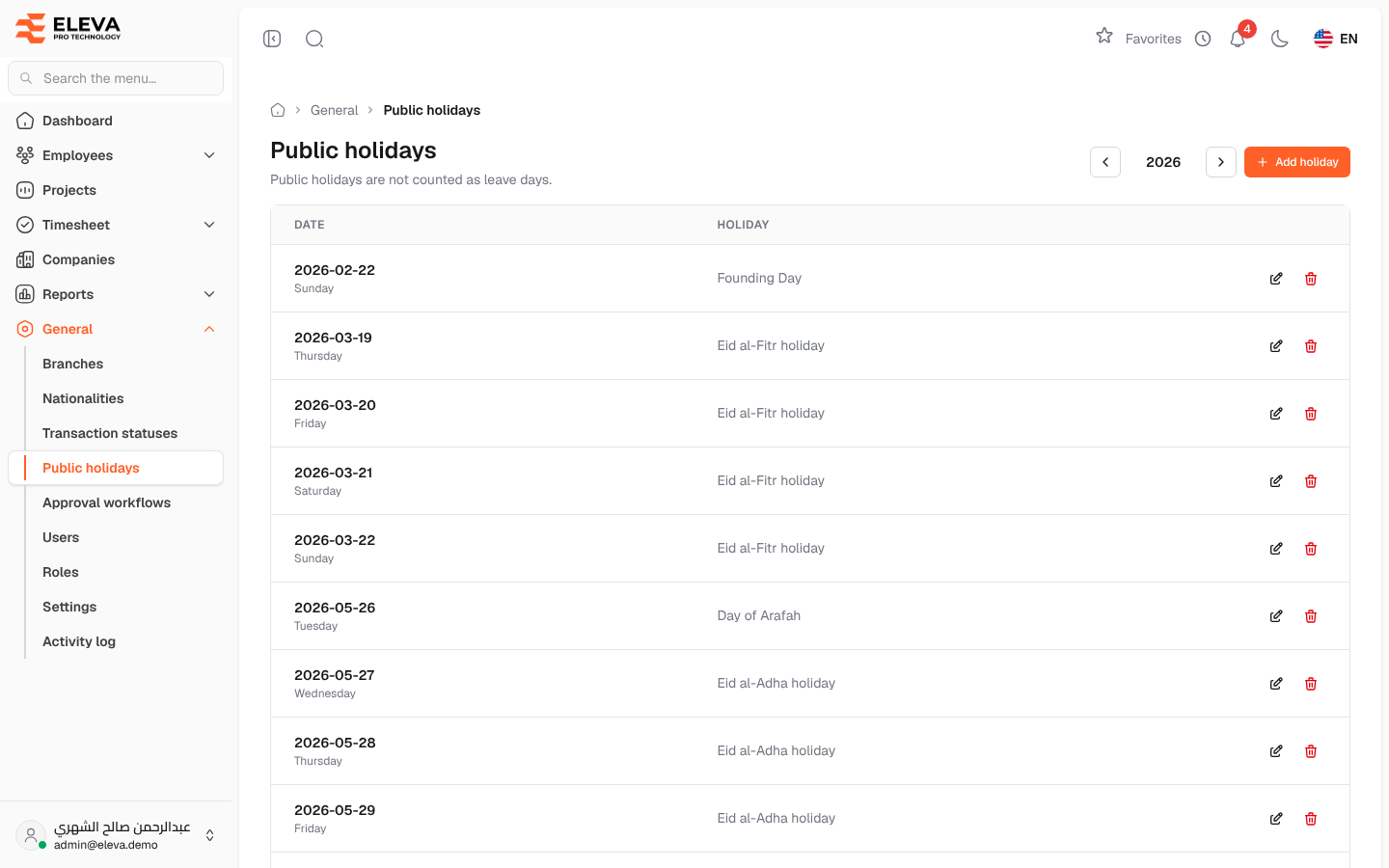This screenshot has width=1389, height=868.
Task: Open Companies from sidebar
Action: [116, 259]
